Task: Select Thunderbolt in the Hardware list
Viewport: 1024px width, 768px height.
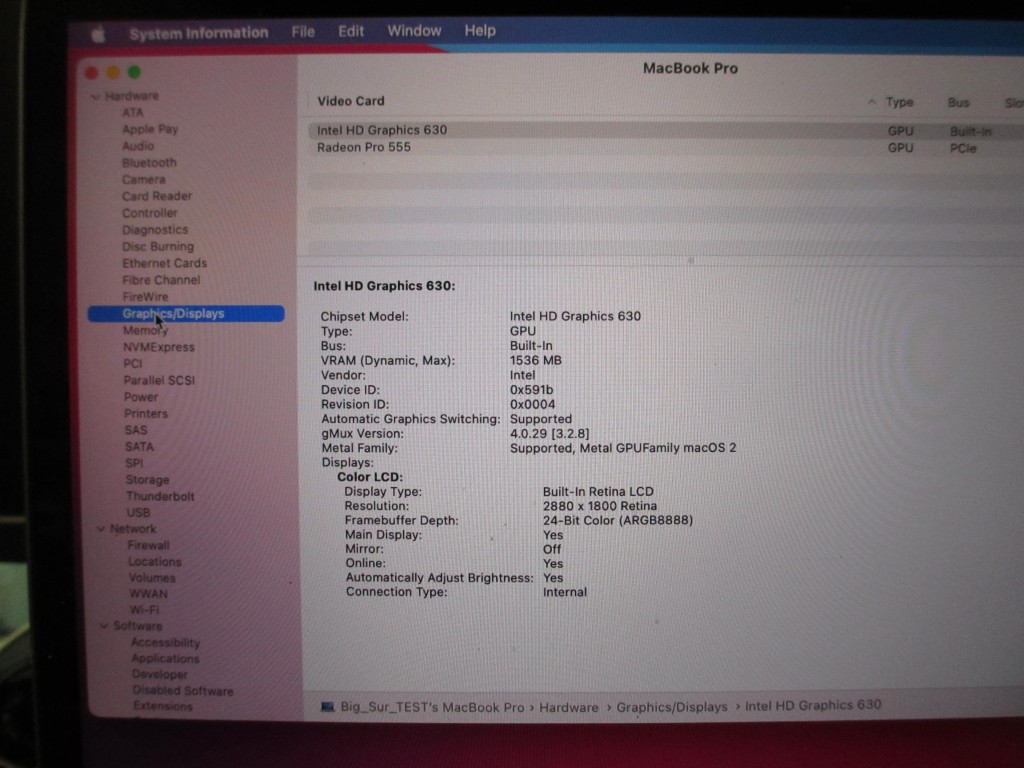Action: [160, 496]
